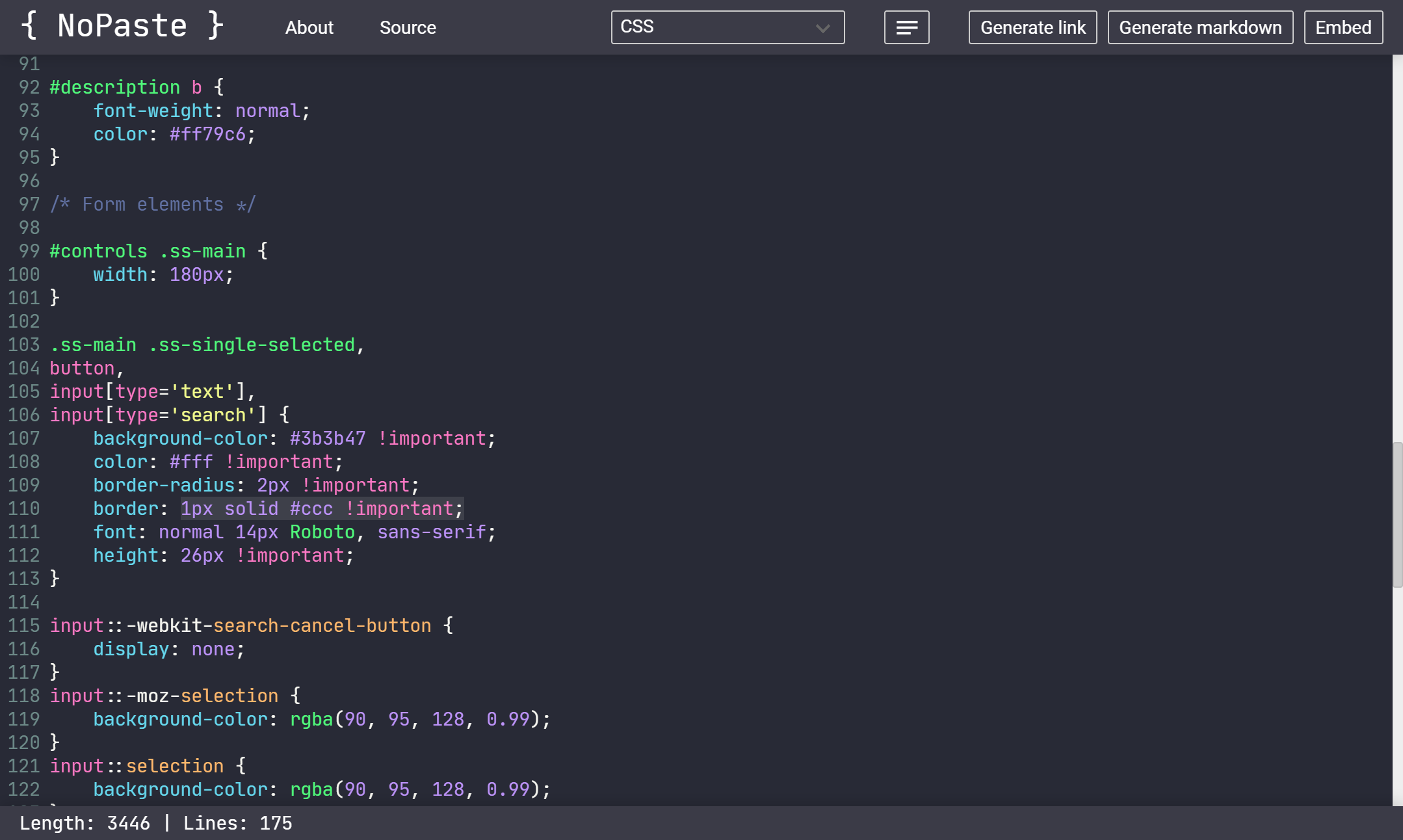Place cursor on the Form elements comment
The height and width of the screenshot is (840, 1403).
tap(153, 204)
